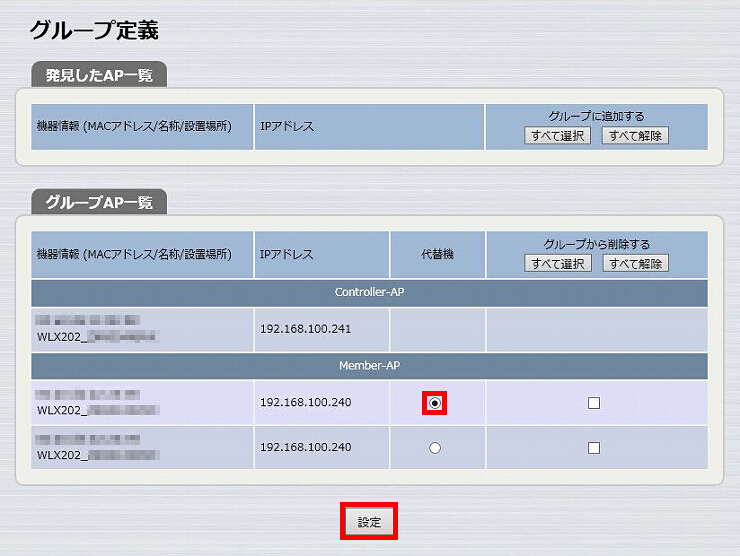
Task: Click the グループ定義 page title
Action: pos(94,30)
